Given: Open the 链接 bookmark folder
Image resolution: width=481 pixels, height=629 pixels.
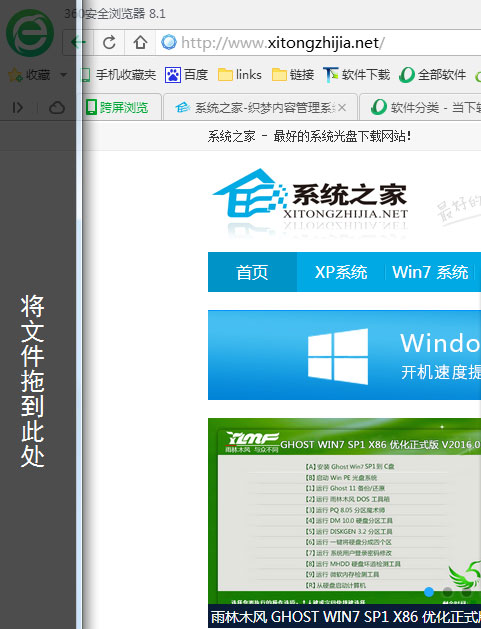Looking at the screenshot, I should (293, 75).
